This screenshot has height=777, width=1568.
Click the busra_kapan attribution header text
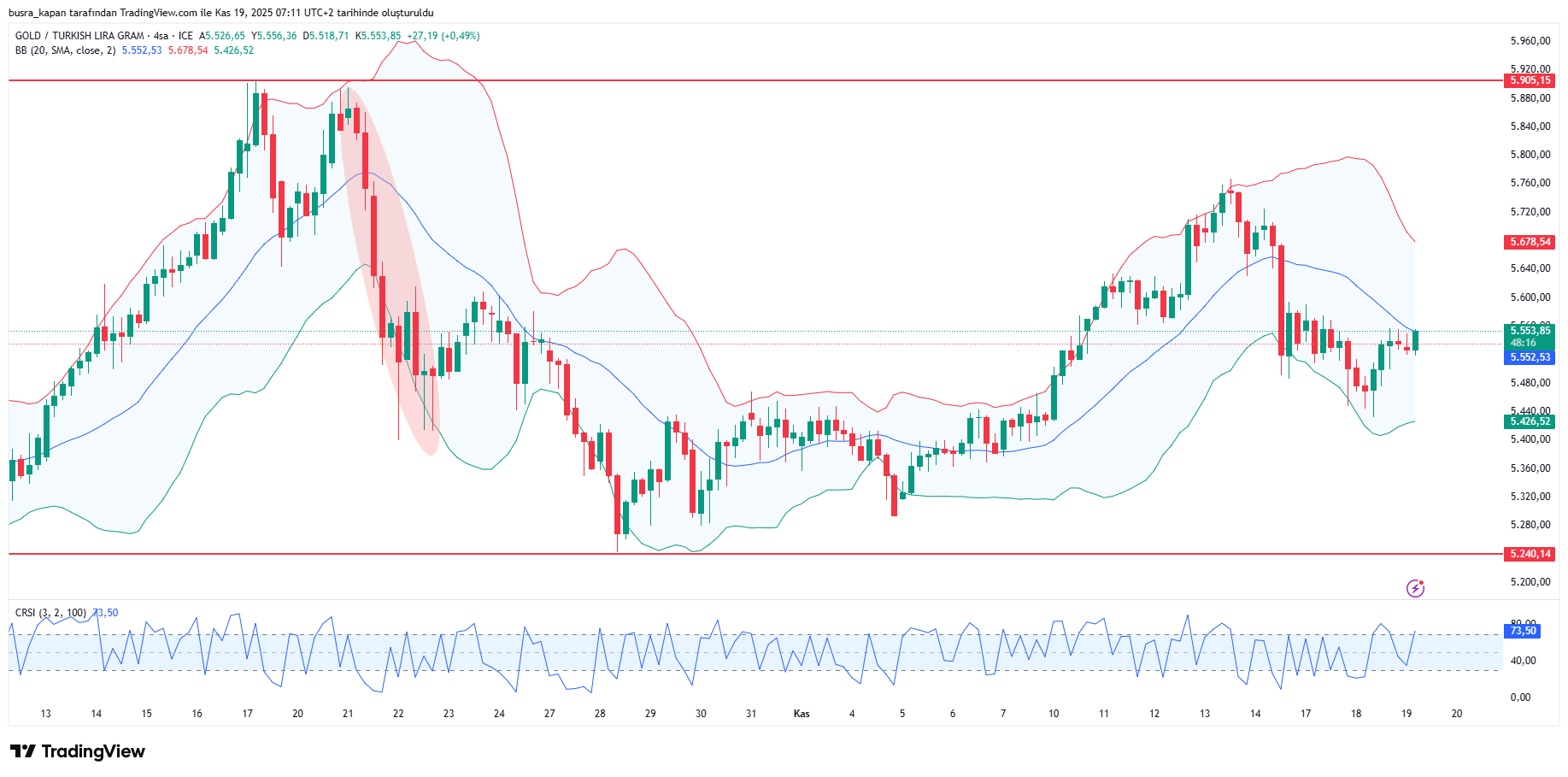[x=220, y=13]
